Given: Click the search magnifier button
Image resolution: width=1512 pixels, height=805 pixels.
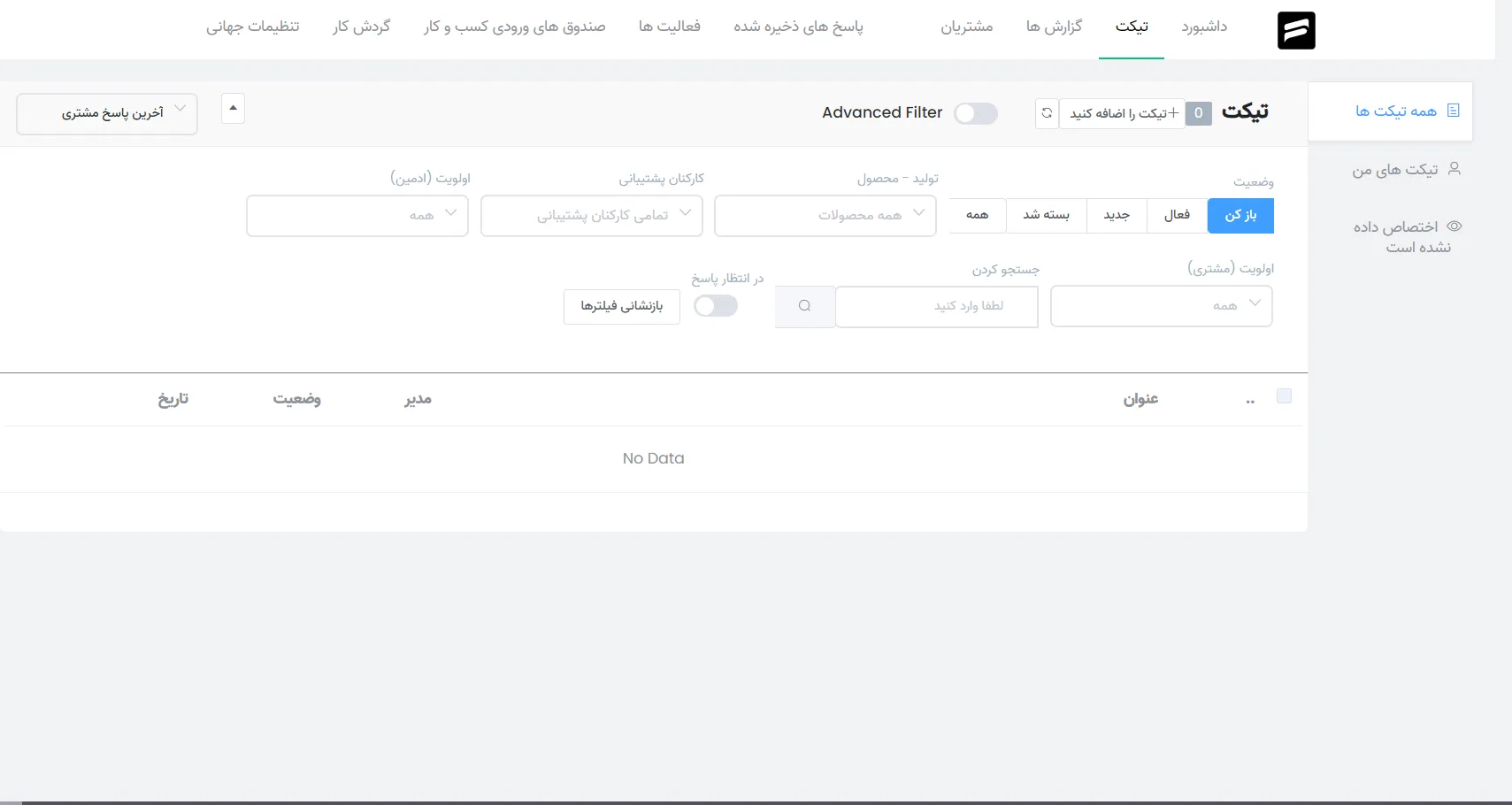Looking at the screenshot, I should tap(804, 306).
